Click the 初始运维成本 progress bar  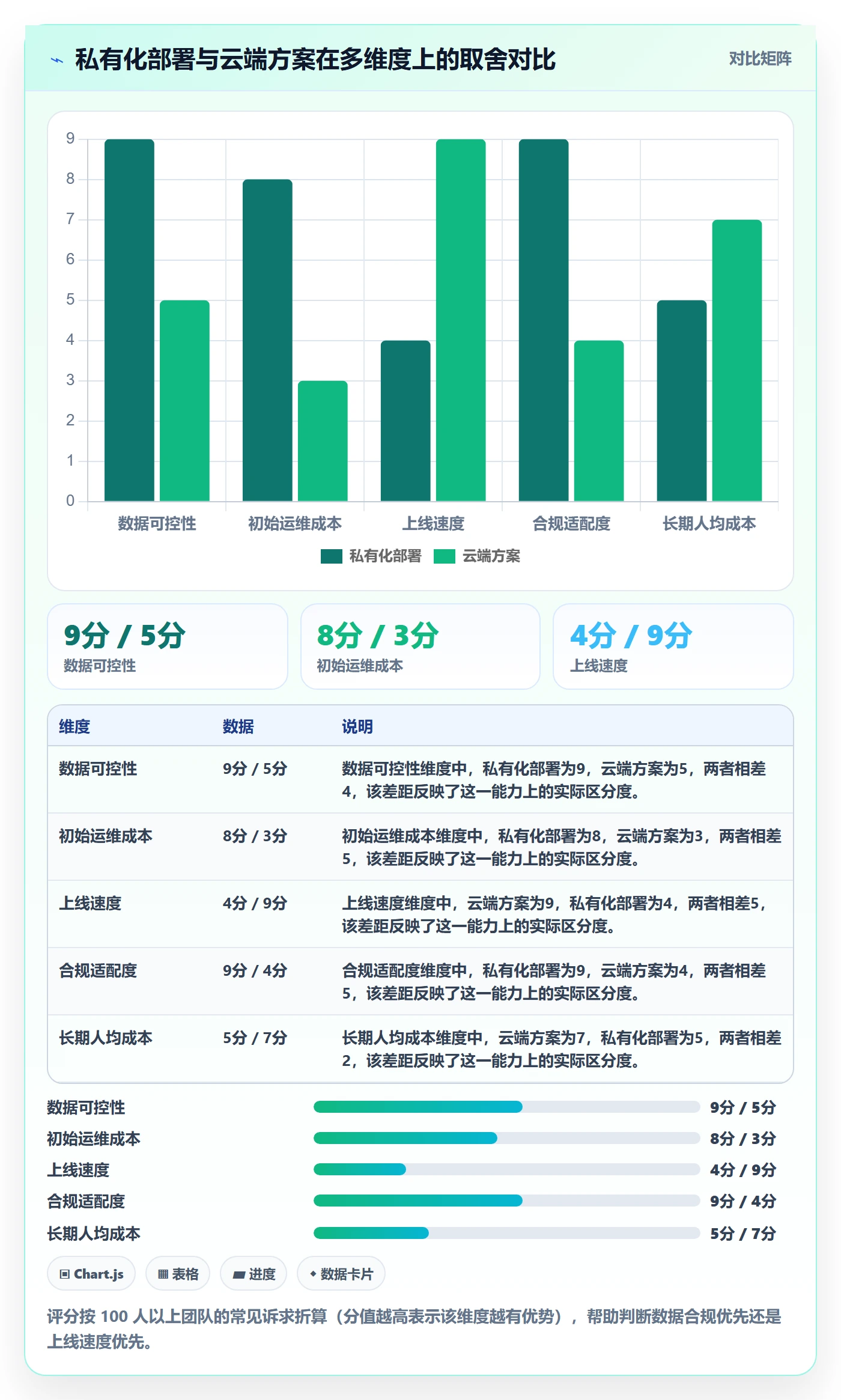coord(507,1138)
